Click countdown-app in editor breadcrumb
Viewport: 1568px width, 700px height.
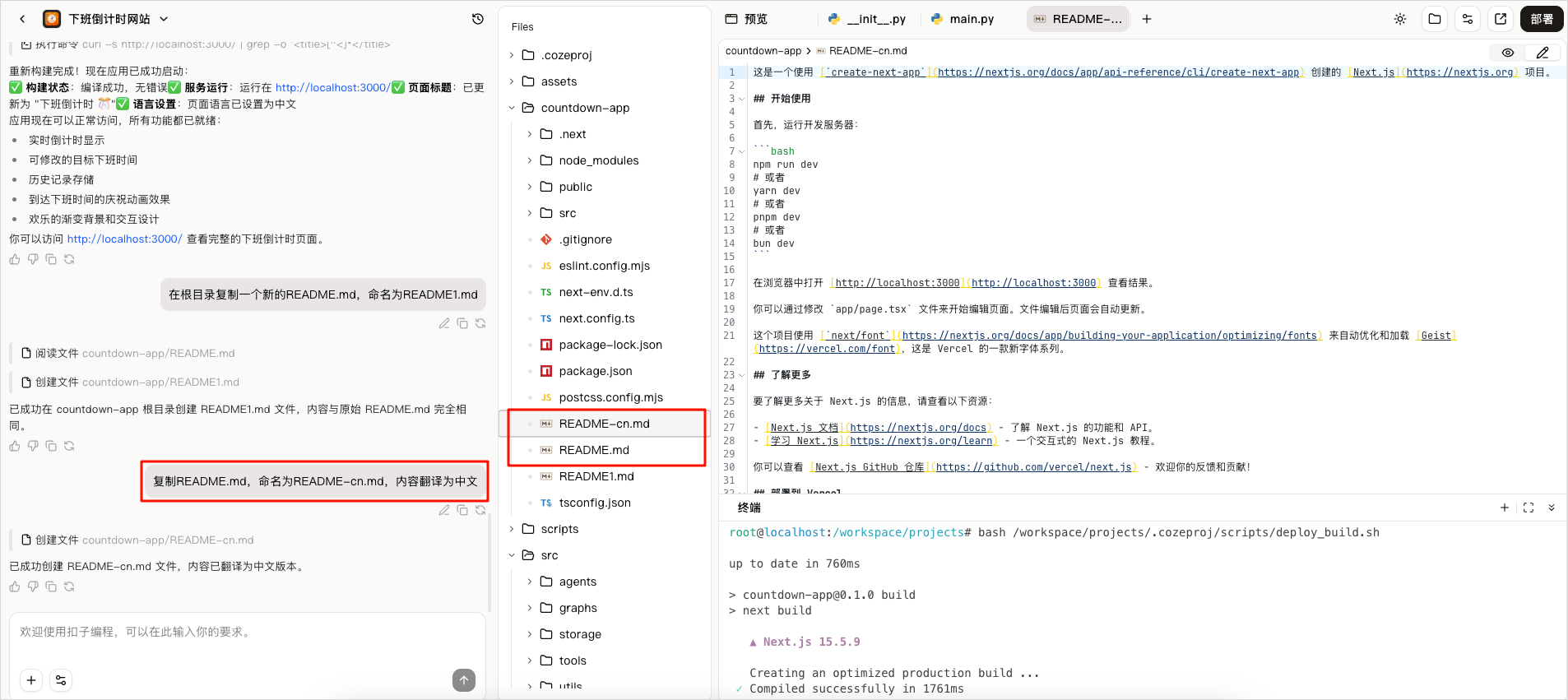pyautogui.click(x=763, y=51)
